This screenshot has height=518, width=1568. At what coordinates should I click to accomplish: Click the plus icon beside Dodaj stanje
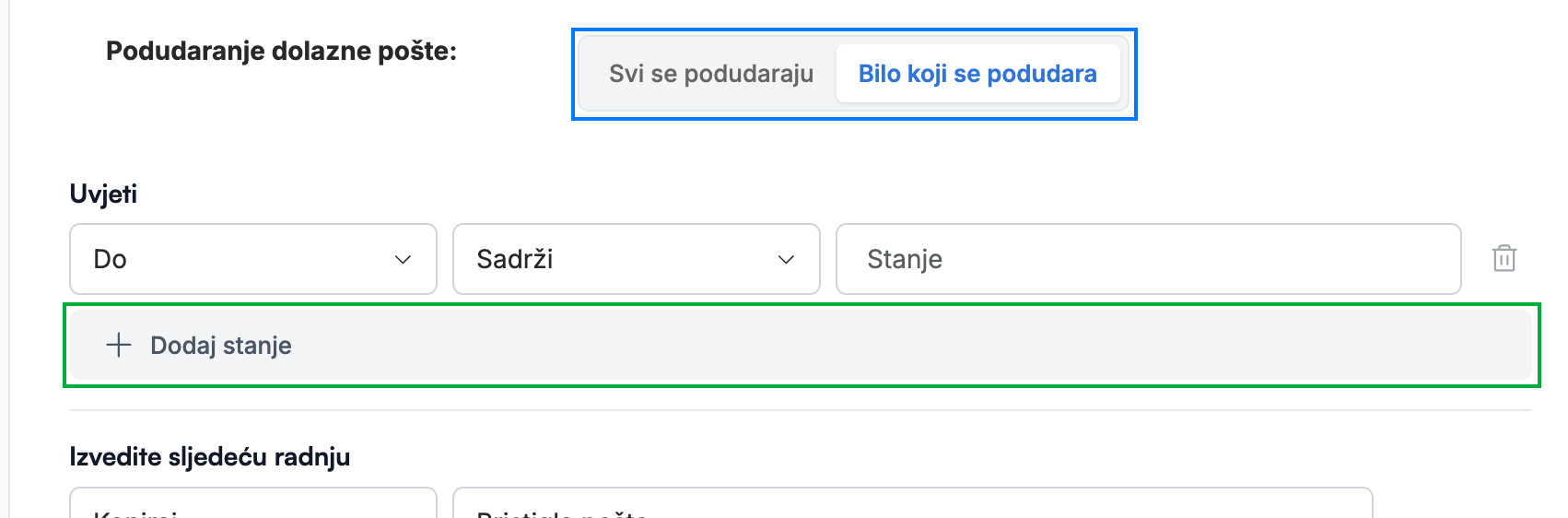[x=119, y=346]
